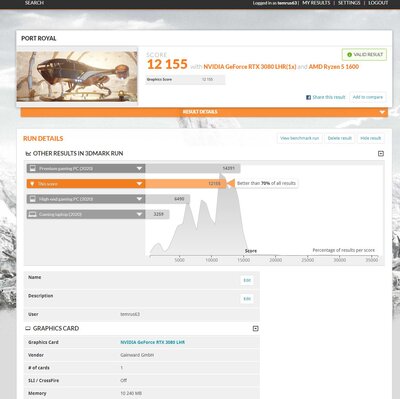Click the orange 12155 score bar
The height and width of the screenshot is (399, 400).
185,184
